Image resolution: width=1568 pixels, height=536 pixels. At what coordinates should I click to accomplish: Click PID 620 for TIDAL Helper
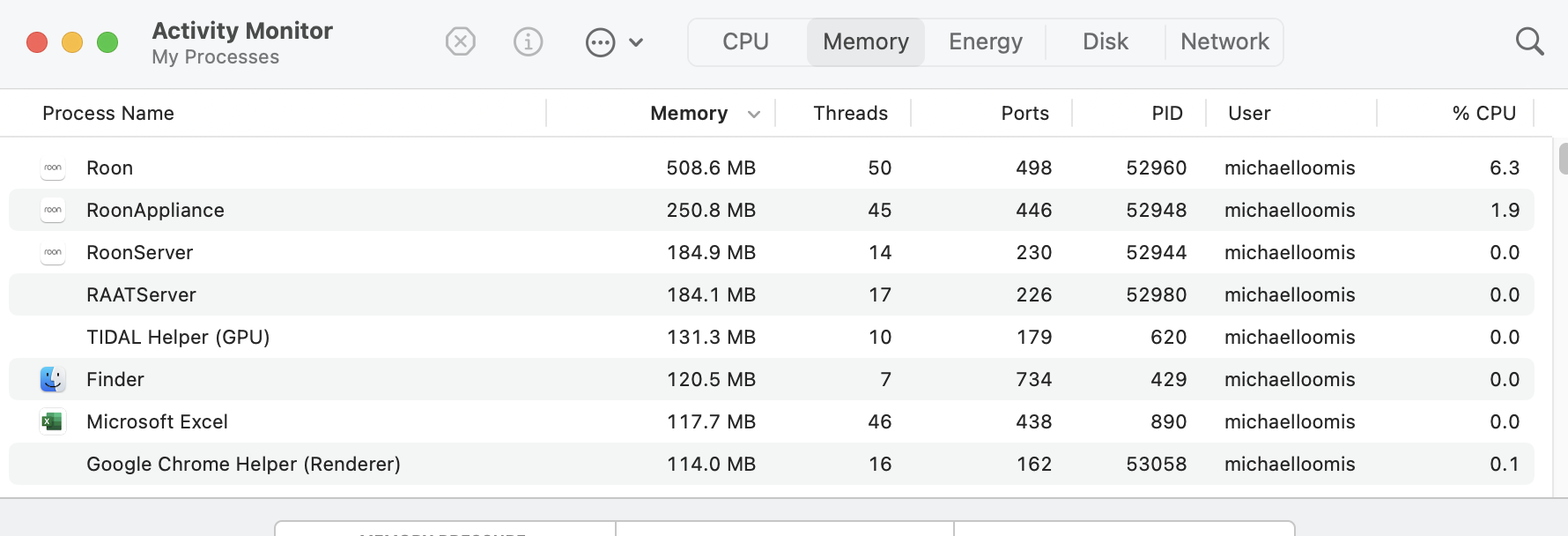pyautogui.click(x=1169, y=337)
